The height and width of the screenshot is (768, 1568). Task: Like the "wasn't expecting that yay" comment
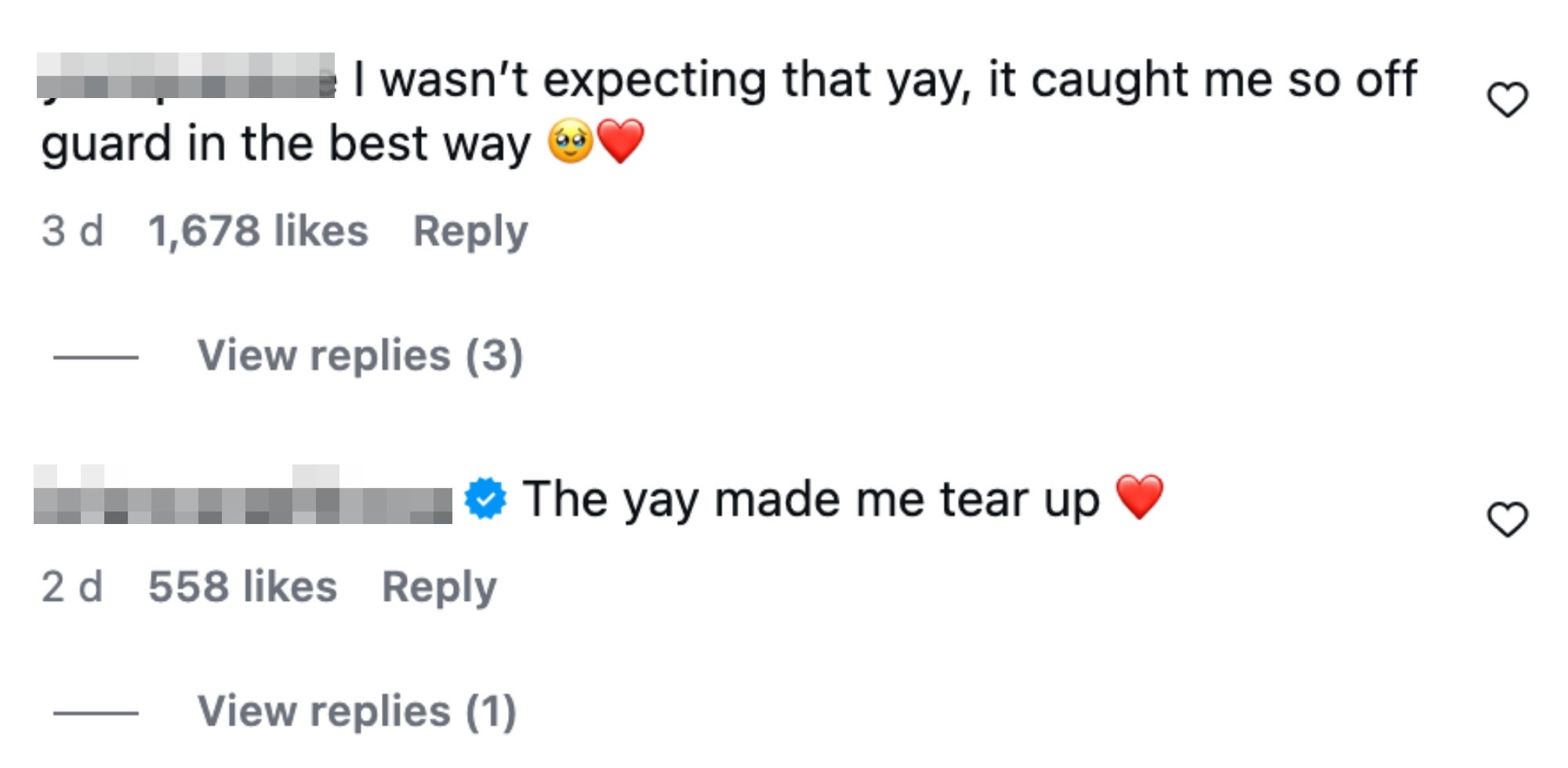[1507, 100]
